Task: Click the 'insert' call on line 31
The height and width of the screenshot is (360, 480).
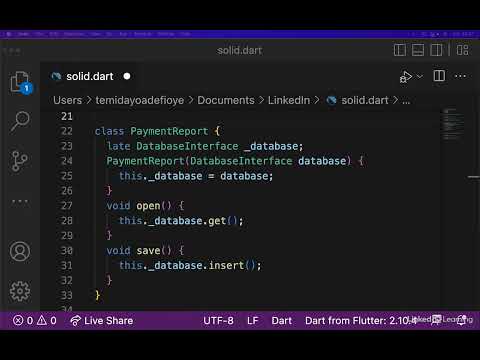Action: coord(226,265)
